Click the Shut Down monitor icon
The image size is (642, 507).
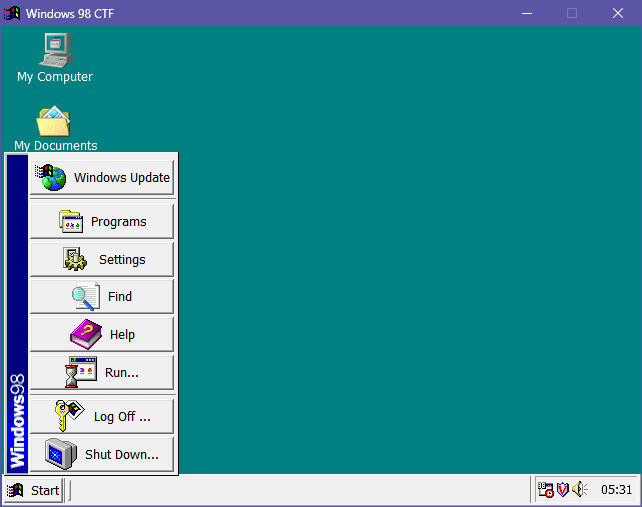[x=61, y=454]
